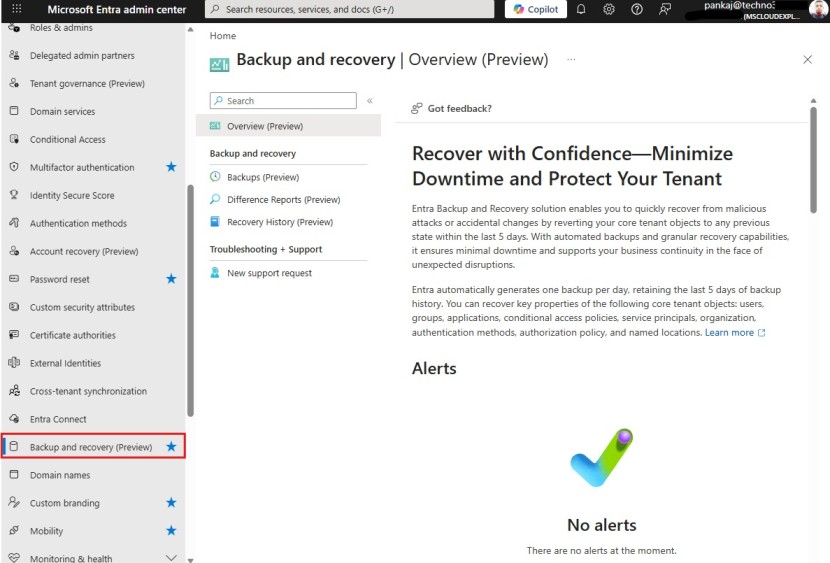Open the notifications bell icon
This screenshot has width=830, height=563.
click(581, 9)
